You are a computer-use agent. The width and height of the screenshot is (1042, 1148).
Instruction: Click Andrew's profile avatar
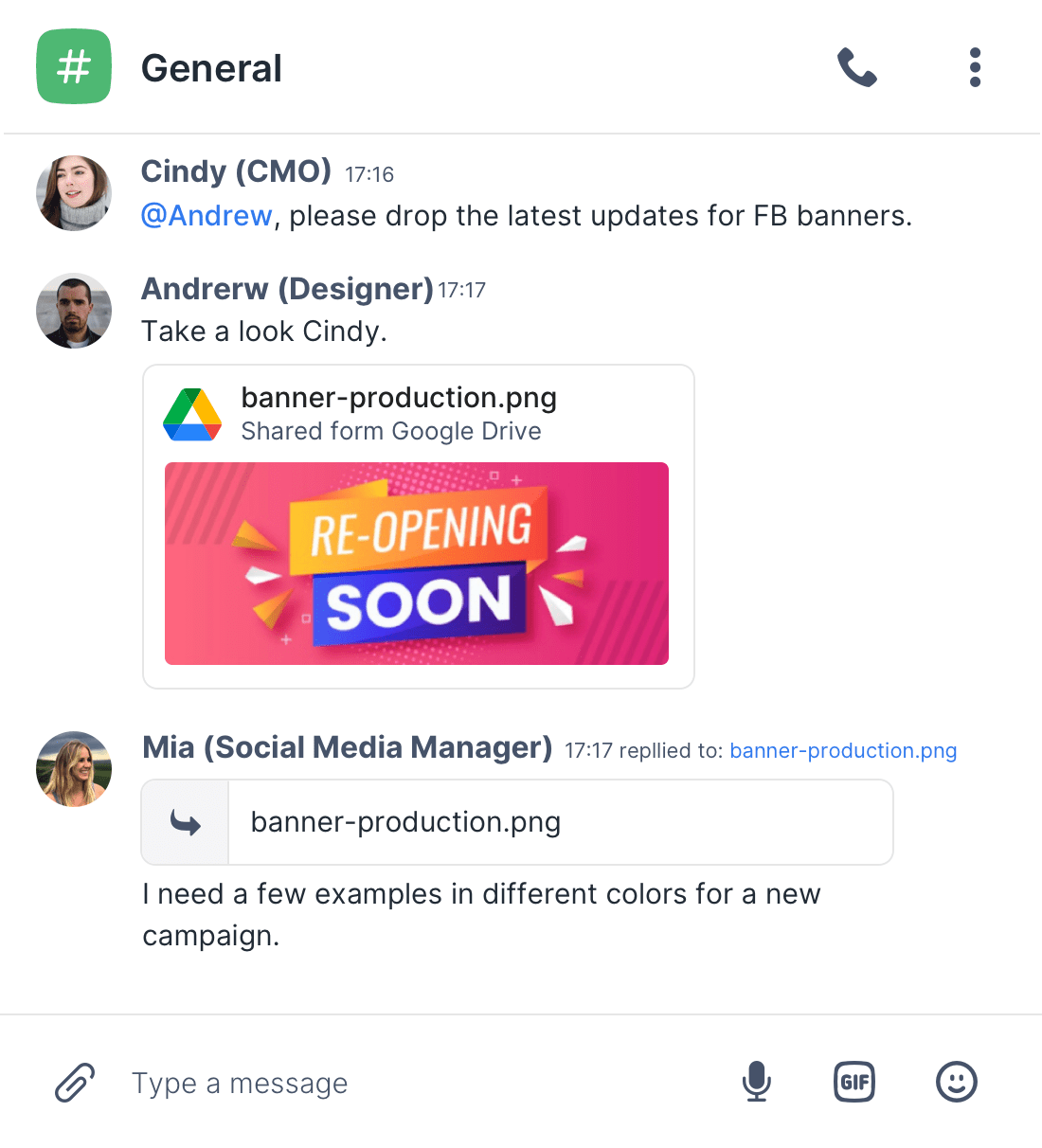click(x=74, y=311)
